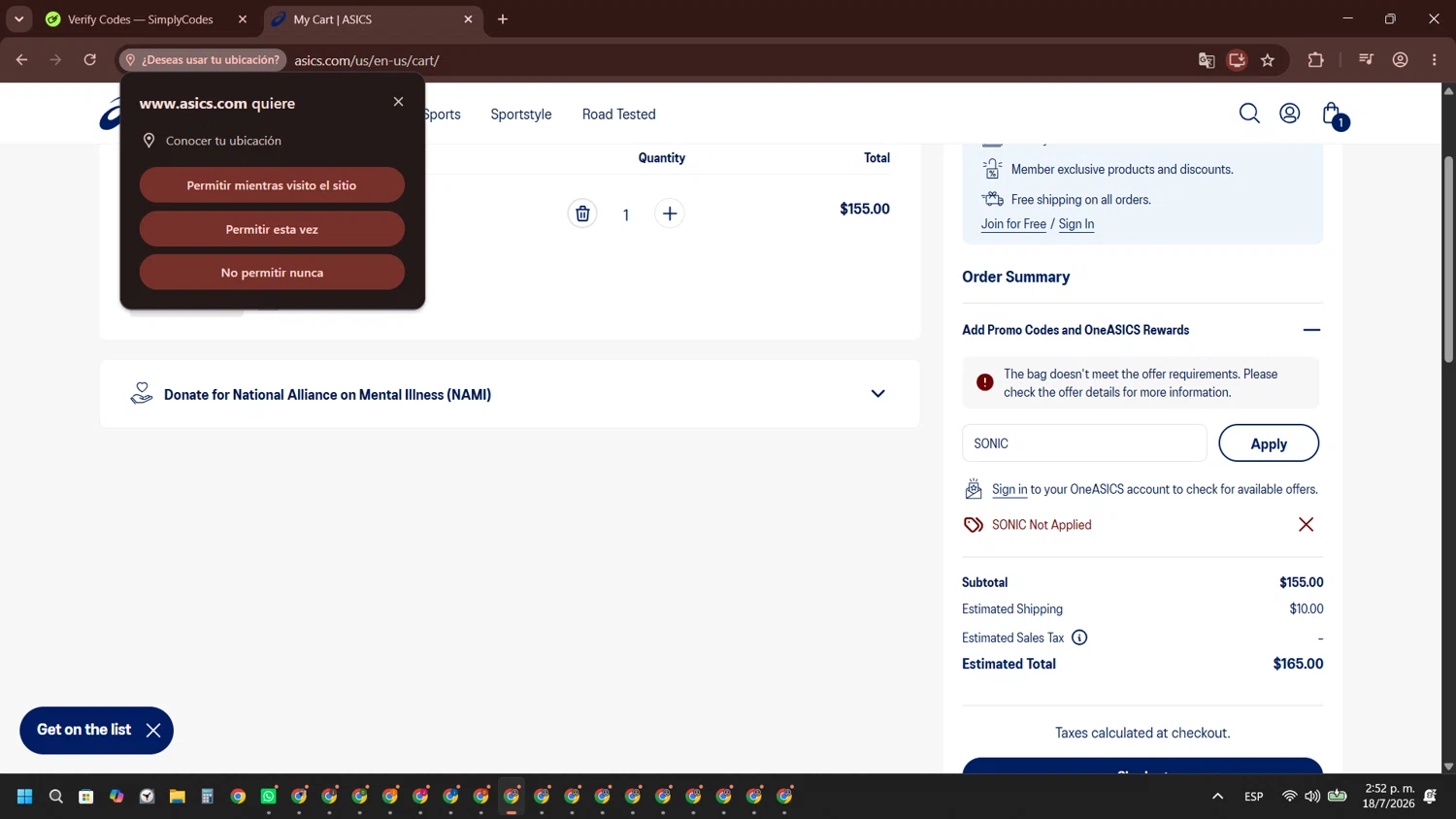Click the location permission chip in address bar

coord(203,60)
